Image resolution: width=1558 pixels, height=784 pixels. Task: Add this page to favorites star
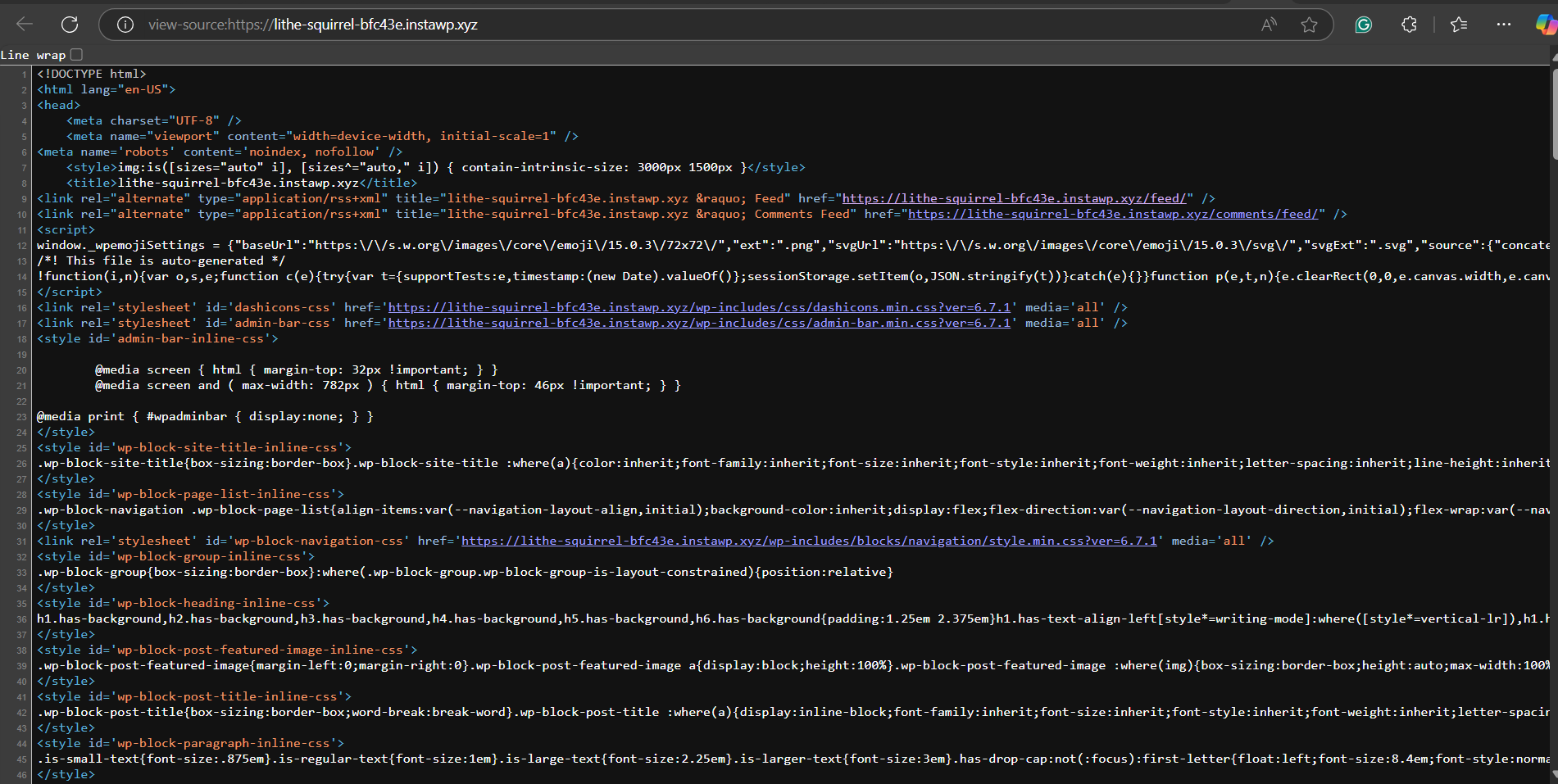click(x=1309, y=25)
